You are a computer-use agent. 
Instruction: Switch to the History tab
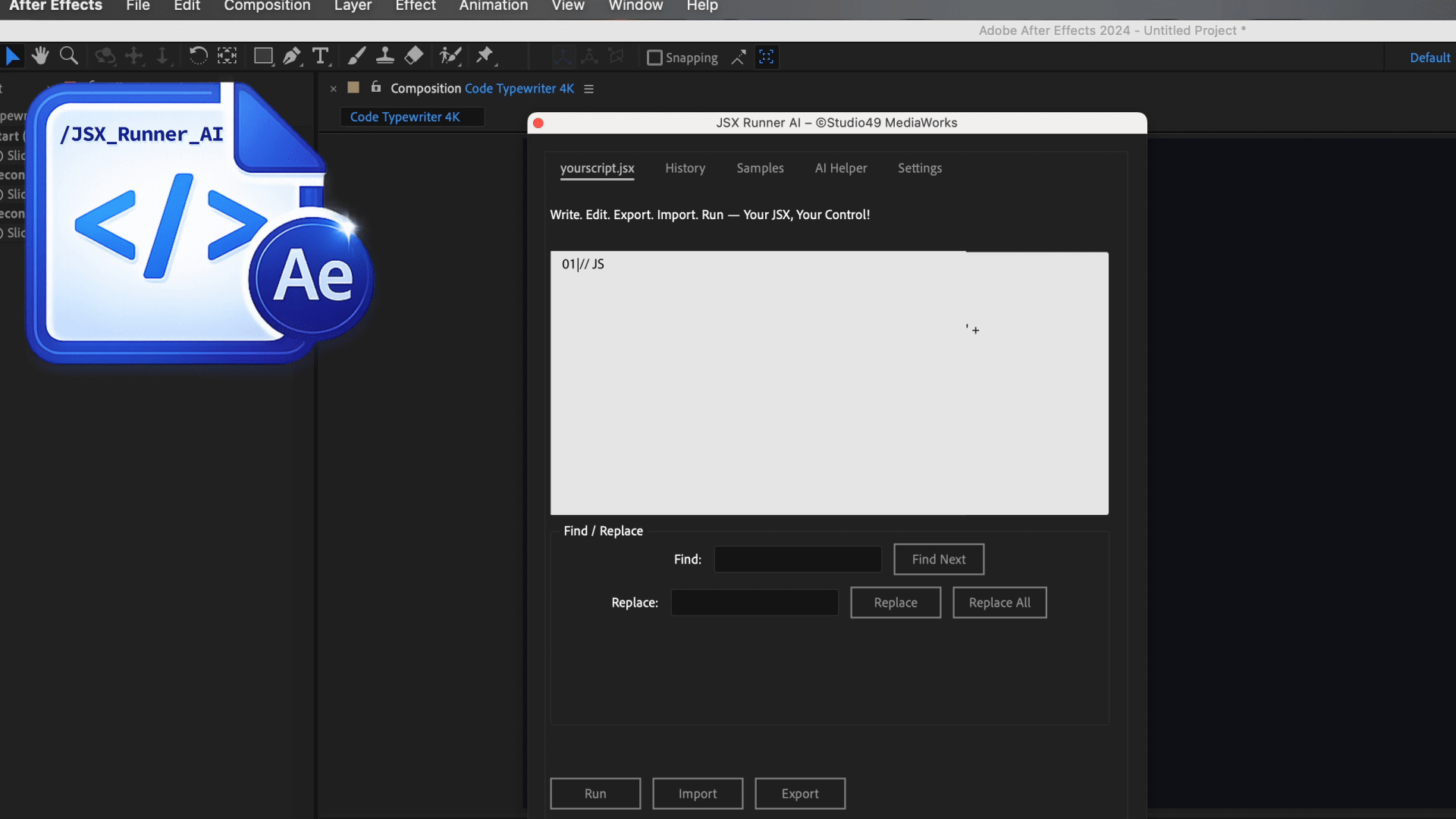686,168
